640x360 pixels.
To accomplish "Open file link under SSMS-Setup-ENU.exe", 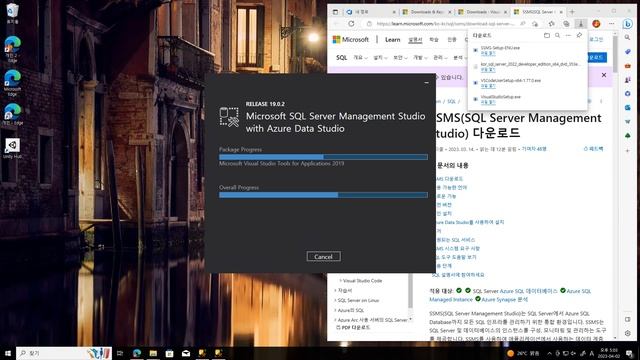I will click(x=488, y=53).
